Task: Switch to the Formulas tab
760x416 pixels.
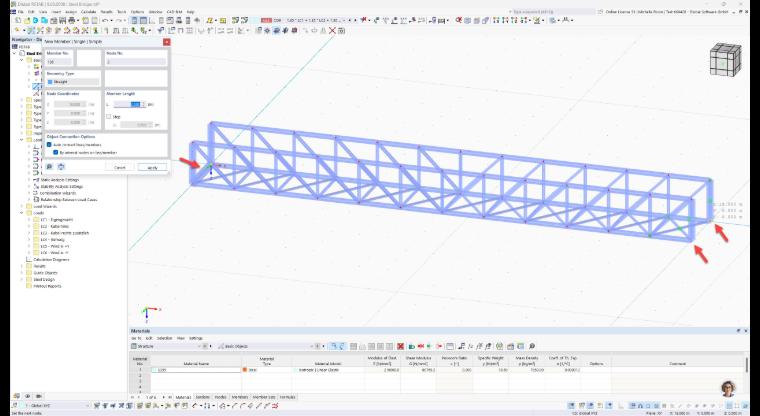Action: (x=287, y=397)
